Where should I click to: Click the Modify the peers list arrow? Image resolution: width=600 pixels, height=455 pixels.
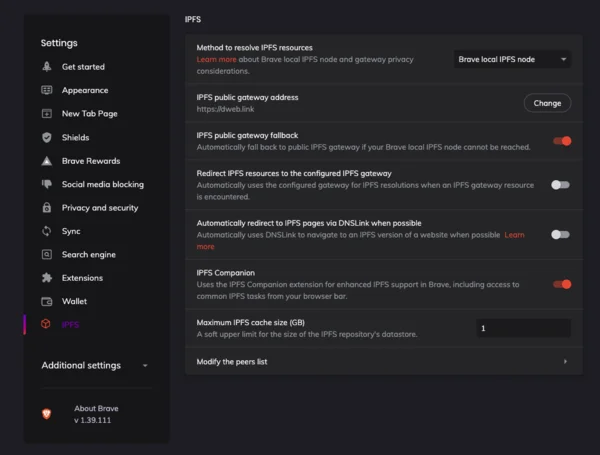click(565, 361)
